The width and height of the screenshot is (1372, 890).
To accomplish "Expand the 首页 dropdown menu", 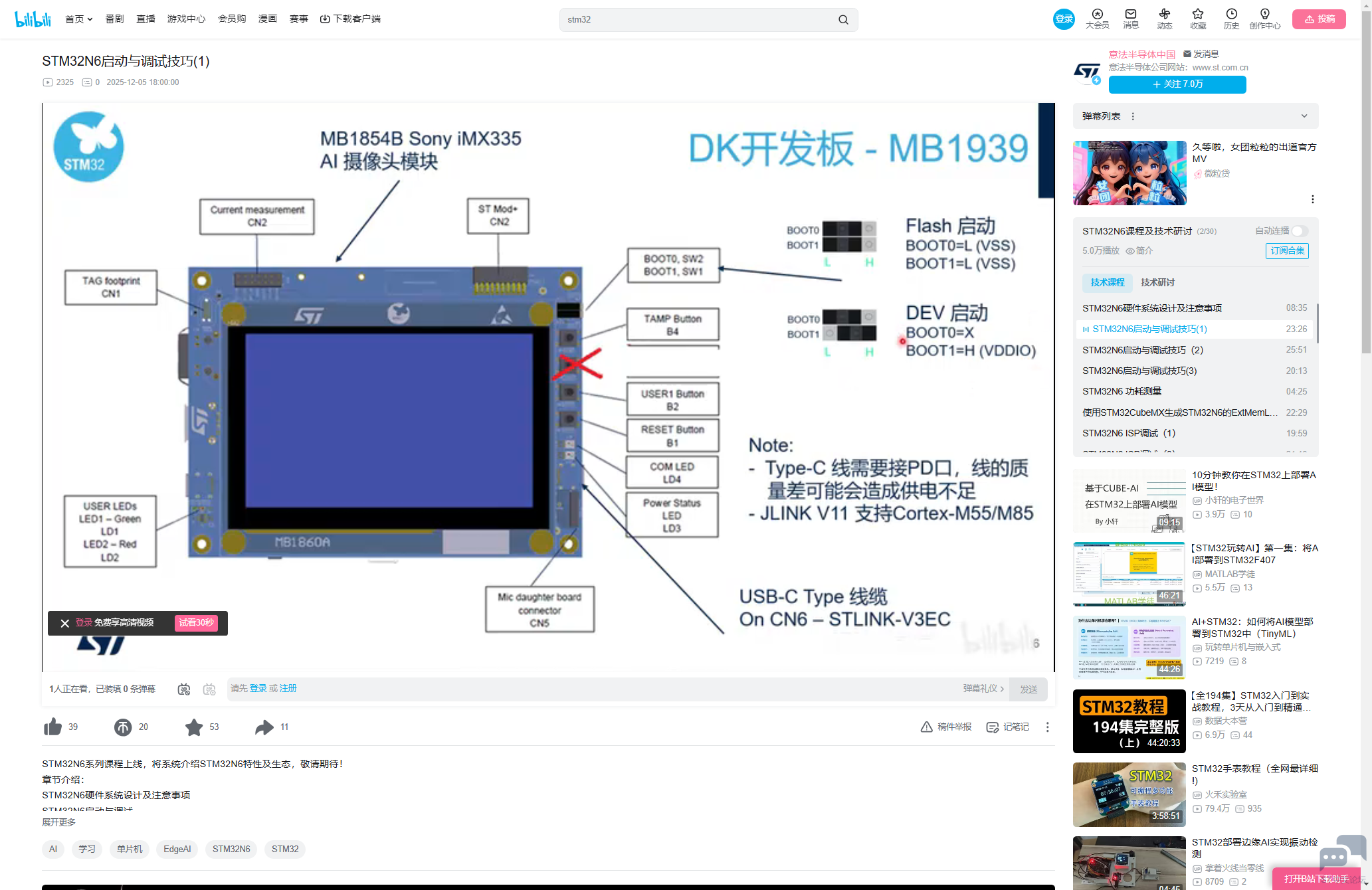I will tap(78, 19).
